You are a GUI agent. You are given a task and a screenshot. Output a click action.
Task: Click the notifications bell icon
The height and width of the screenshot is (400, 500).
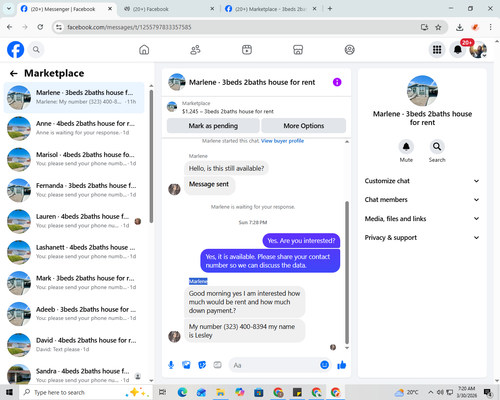tap(458, 50)
